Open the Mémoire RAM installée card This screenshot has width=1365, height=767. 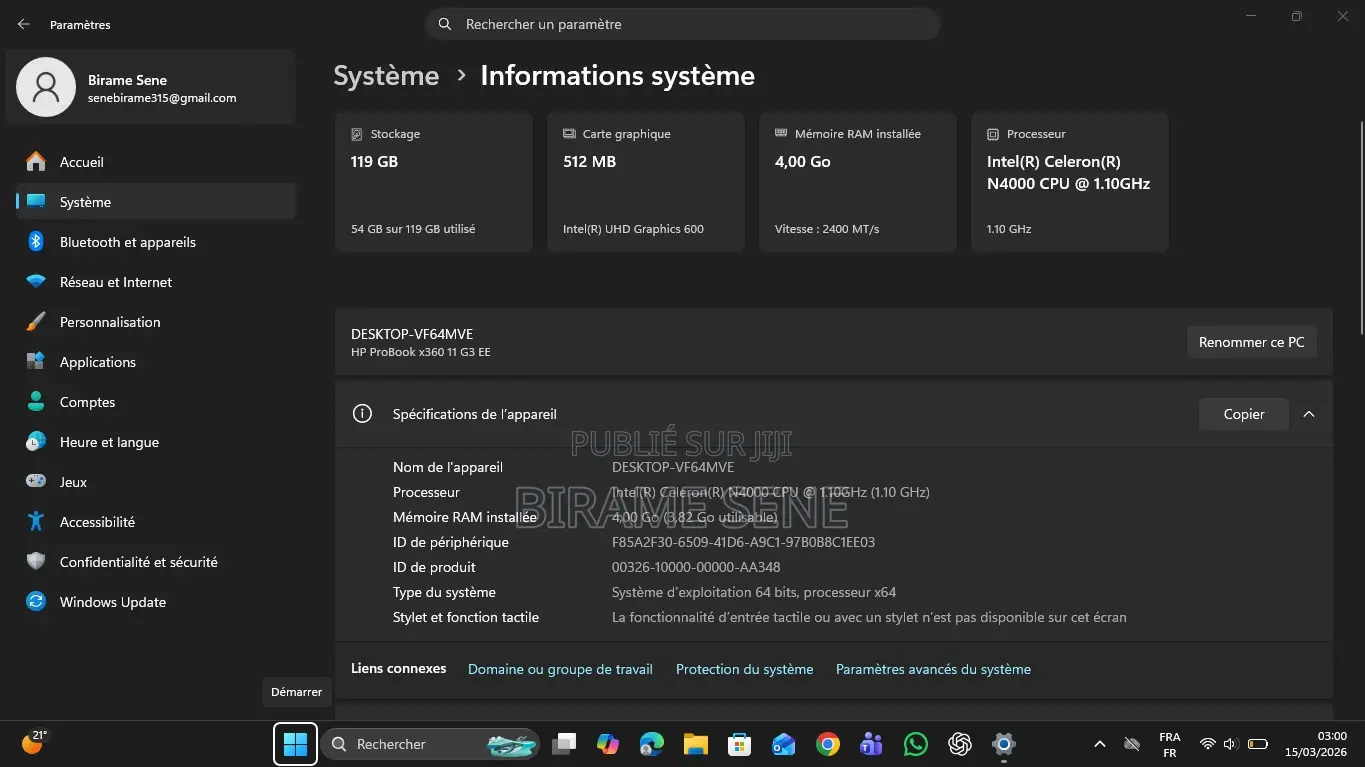click(x=858, y=181)
